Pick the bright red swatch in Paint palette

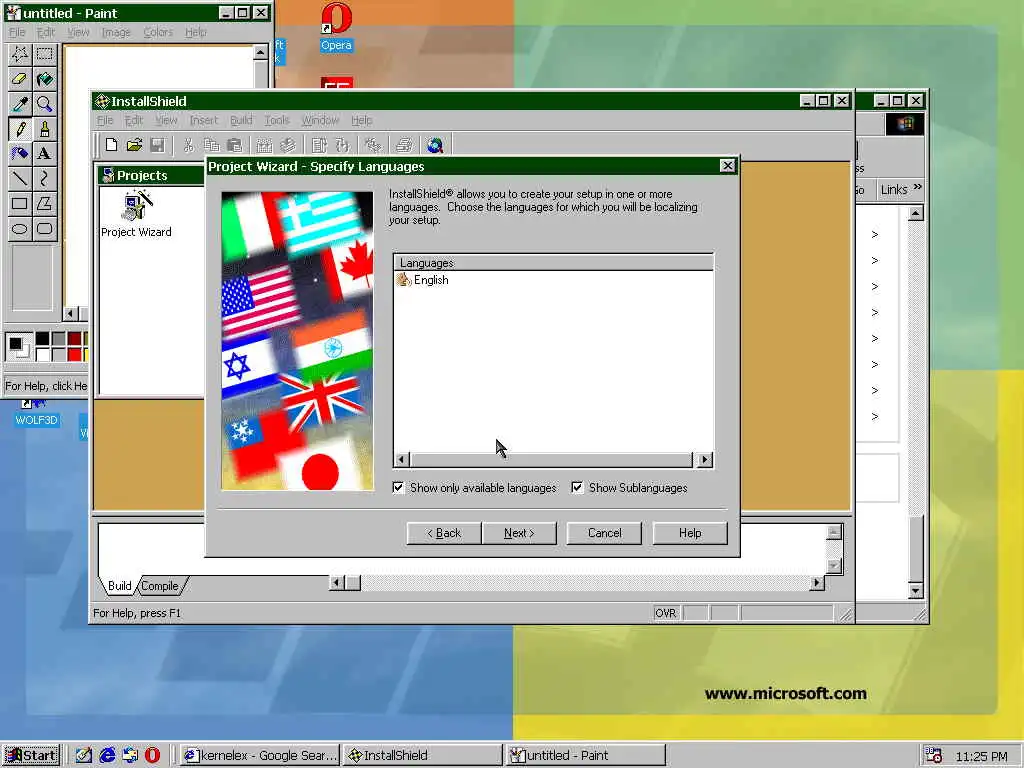[x=75, y=355]
